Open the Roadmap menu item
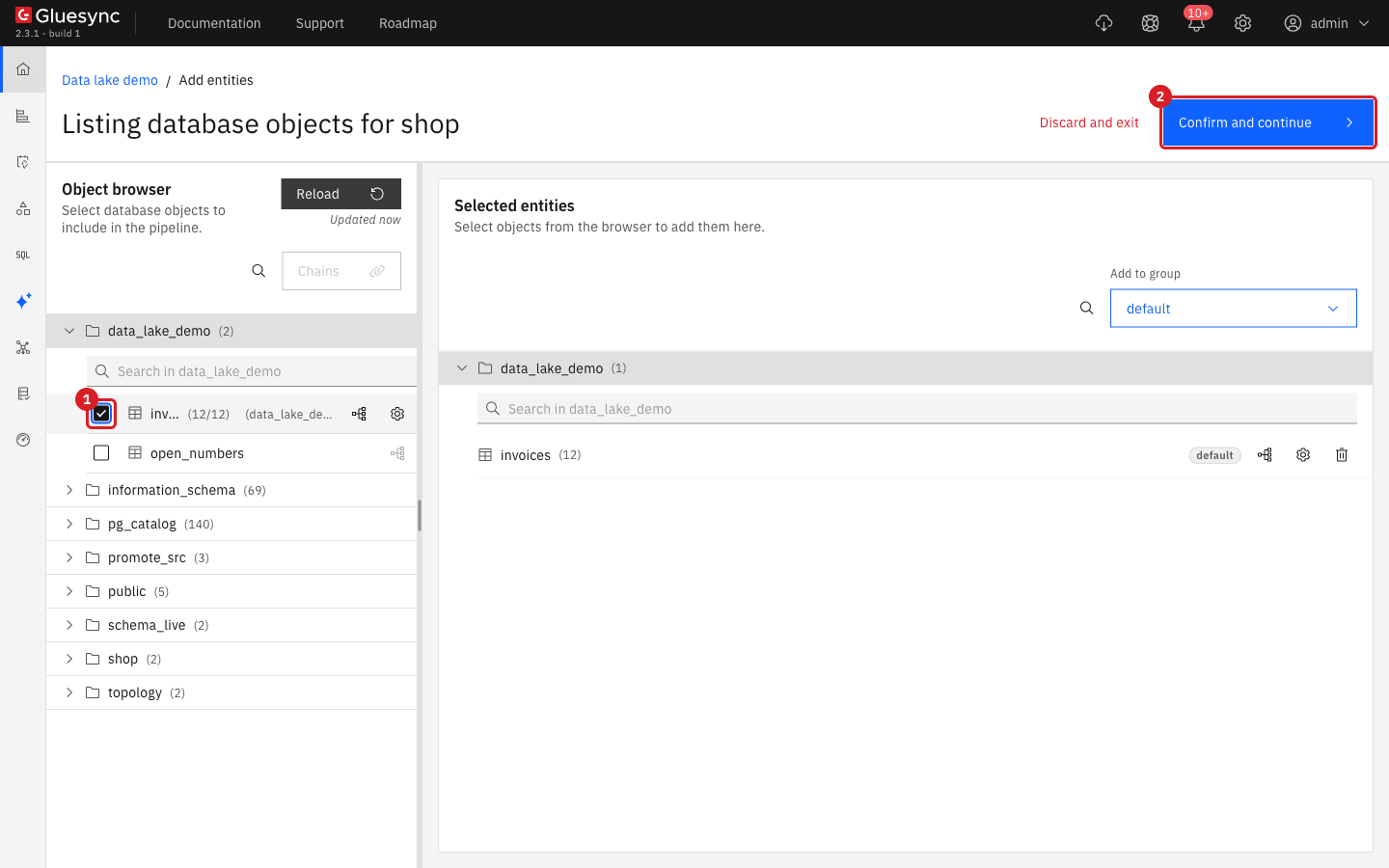1389x868 pixels. (408, 23)
